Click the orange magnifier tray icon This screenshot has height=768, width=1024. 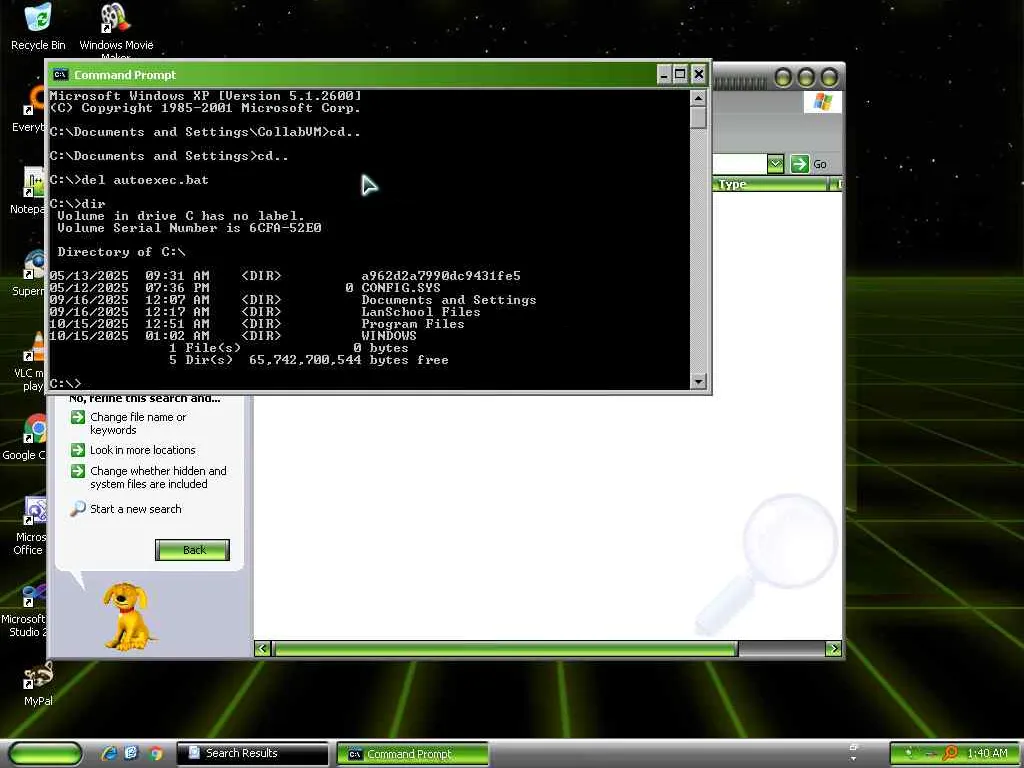pyautogui.click(x=950, y=753)
